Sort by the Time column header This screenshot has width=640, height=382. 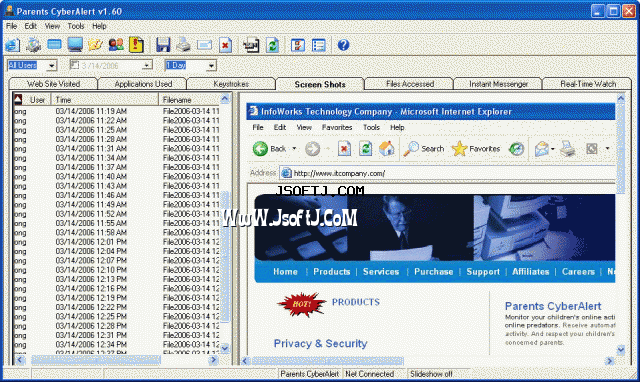pos(104,100)
